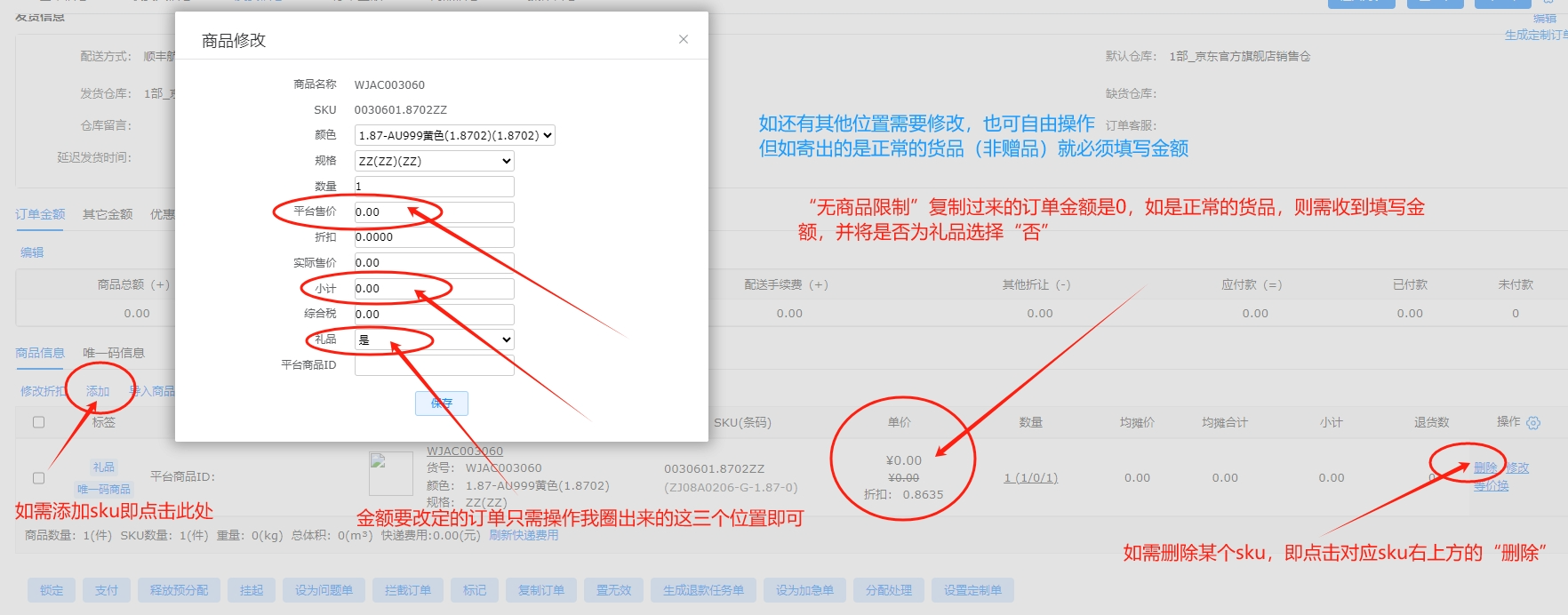Click the 添加 link to add SKU
The height and width of the screenshot is (615, 1568).
pyautogui.click(x=98, y=391)
